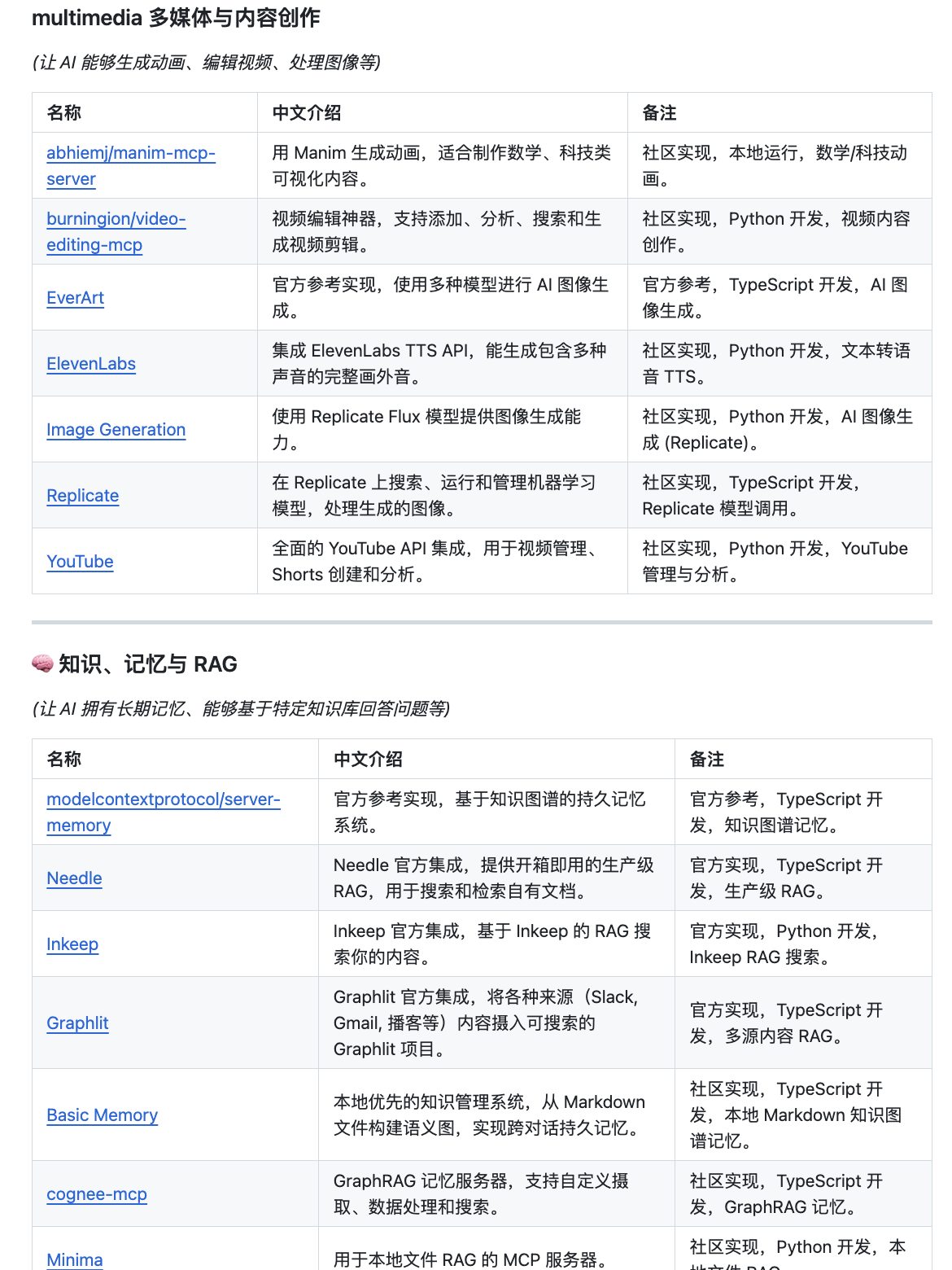The width and height of the screenshot is (952, 1270).
Task: Open the Replicate link
Action: pos(83,496)
